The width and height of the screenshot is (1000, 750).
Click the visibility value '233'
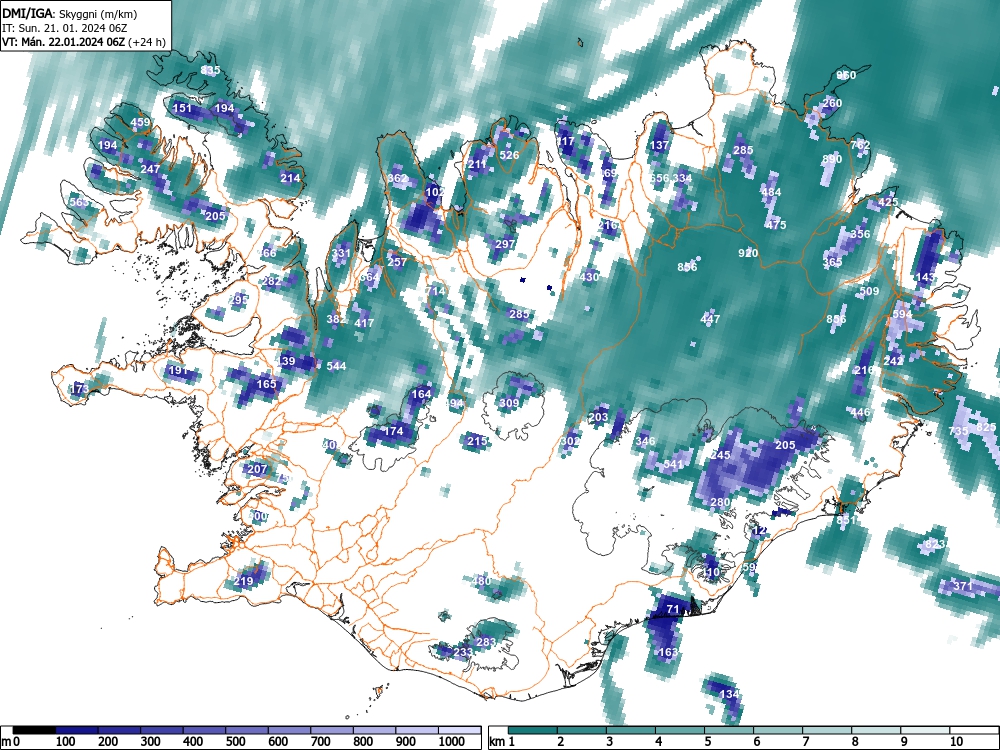463,652
